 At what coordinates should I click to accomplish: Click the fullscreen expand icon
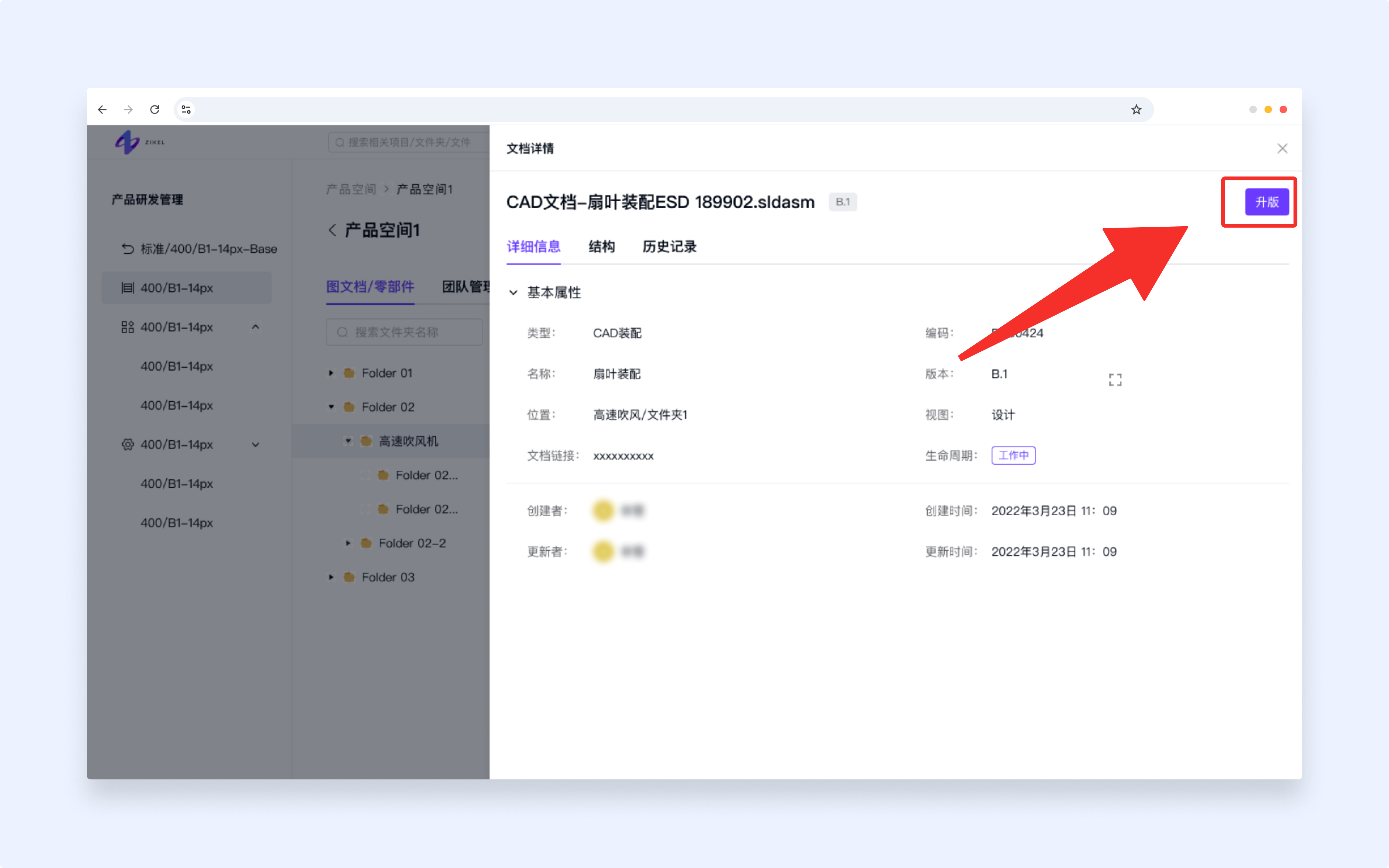(x=1115, y=379)
